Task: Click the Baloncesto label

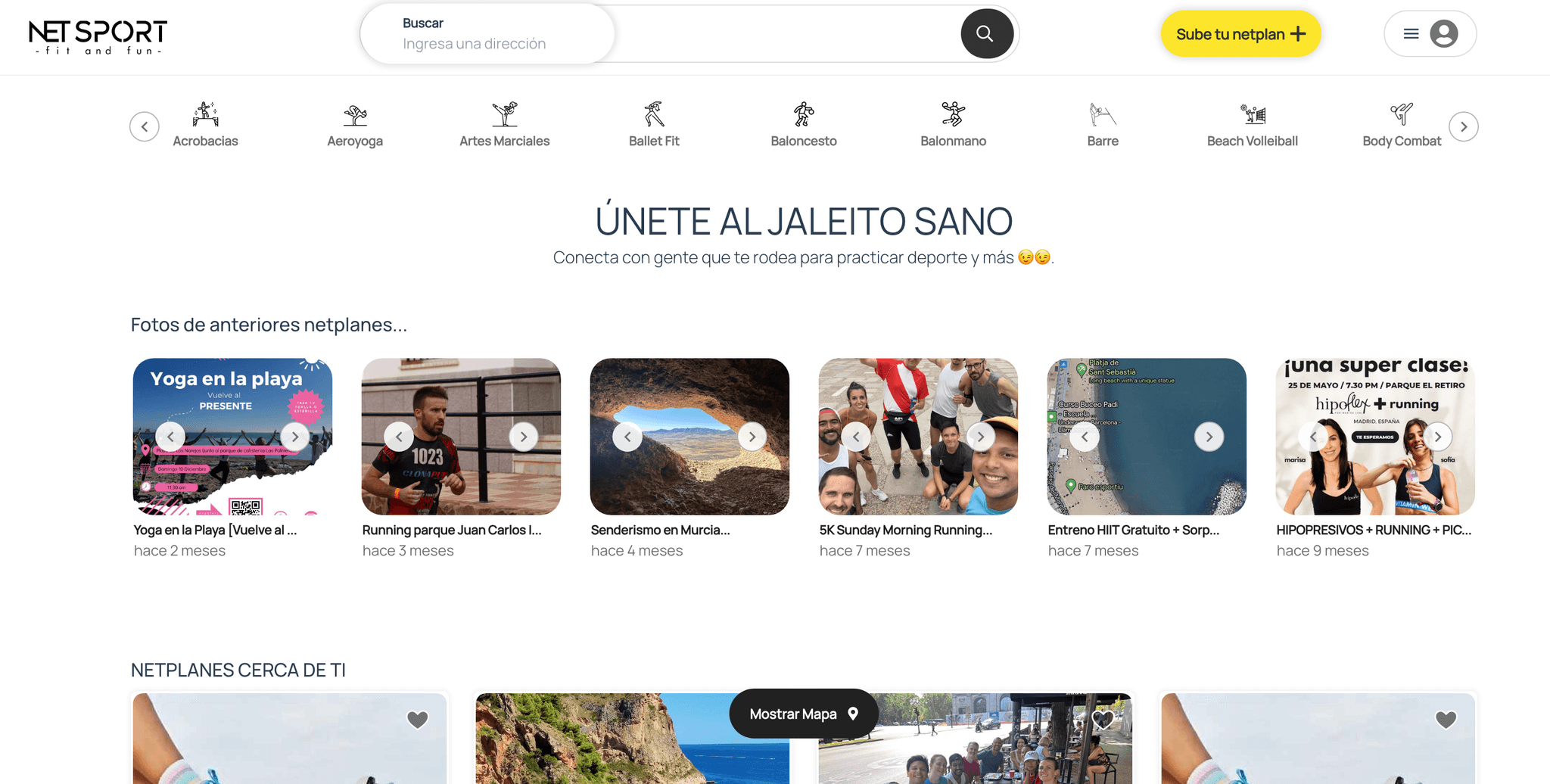Action: (x=804, y=141)
